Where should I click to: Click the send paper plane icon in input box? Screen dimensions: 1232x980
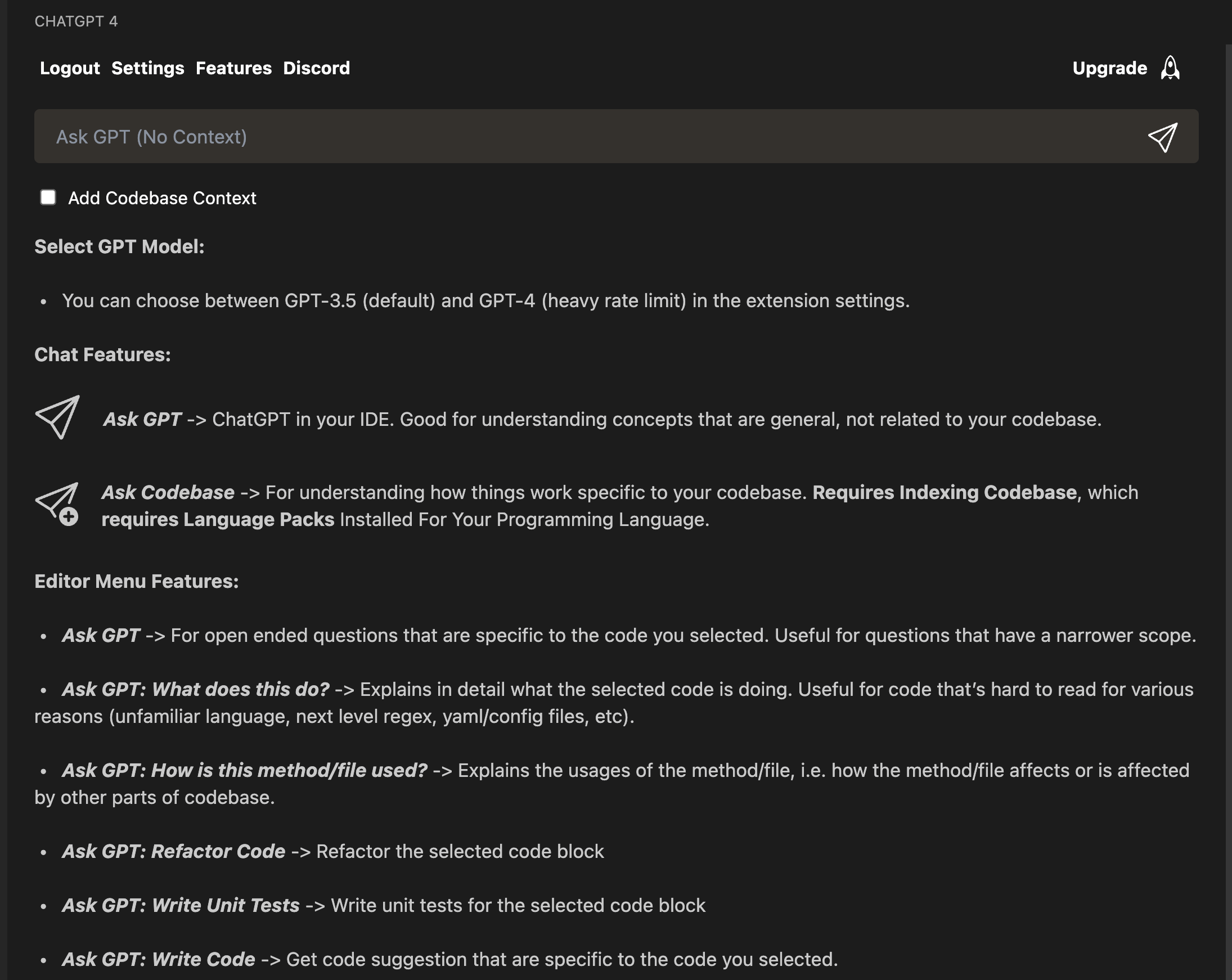[1162, 137]
